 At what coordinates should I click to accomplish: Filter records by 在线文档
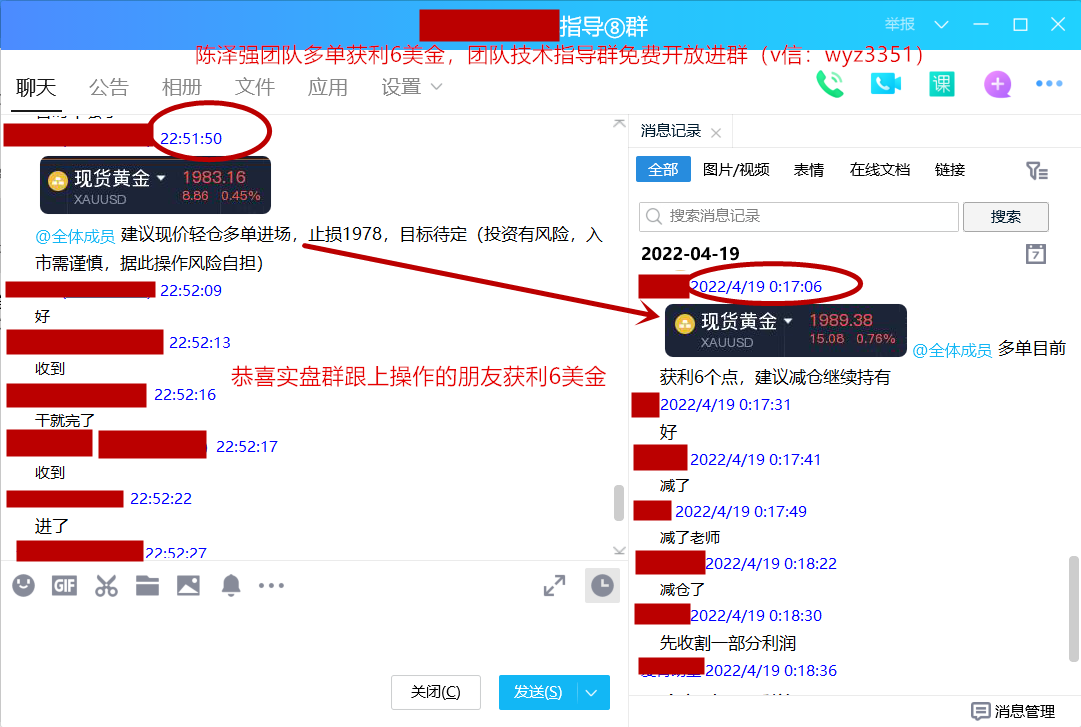pos(880,170)
